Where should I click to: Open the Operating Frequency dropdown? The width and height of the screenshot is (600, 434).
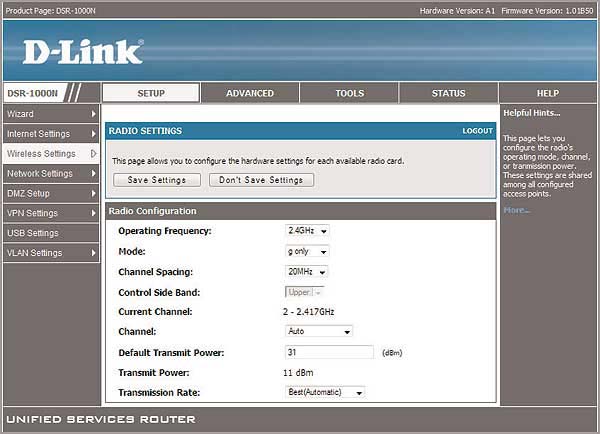point(307,231)
